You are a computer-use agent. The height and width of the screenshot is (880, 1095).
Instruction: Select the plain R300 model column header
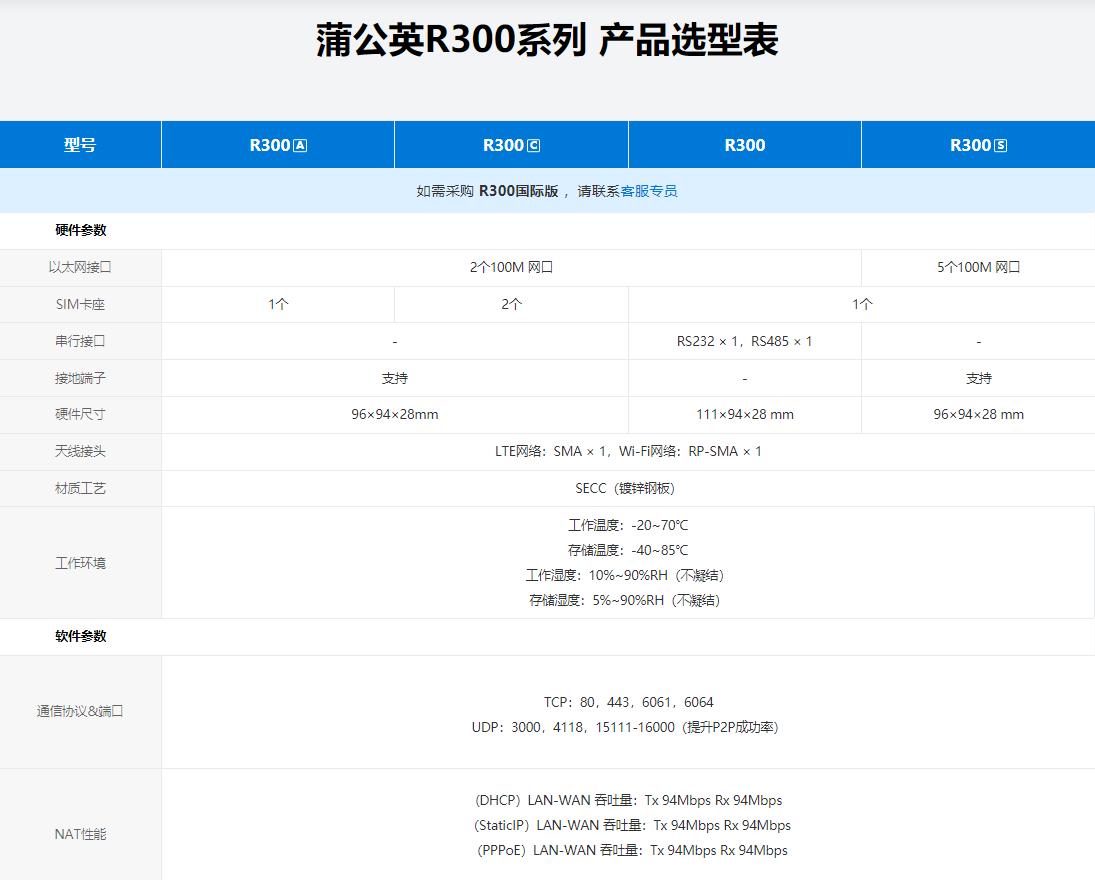[744, 144]
